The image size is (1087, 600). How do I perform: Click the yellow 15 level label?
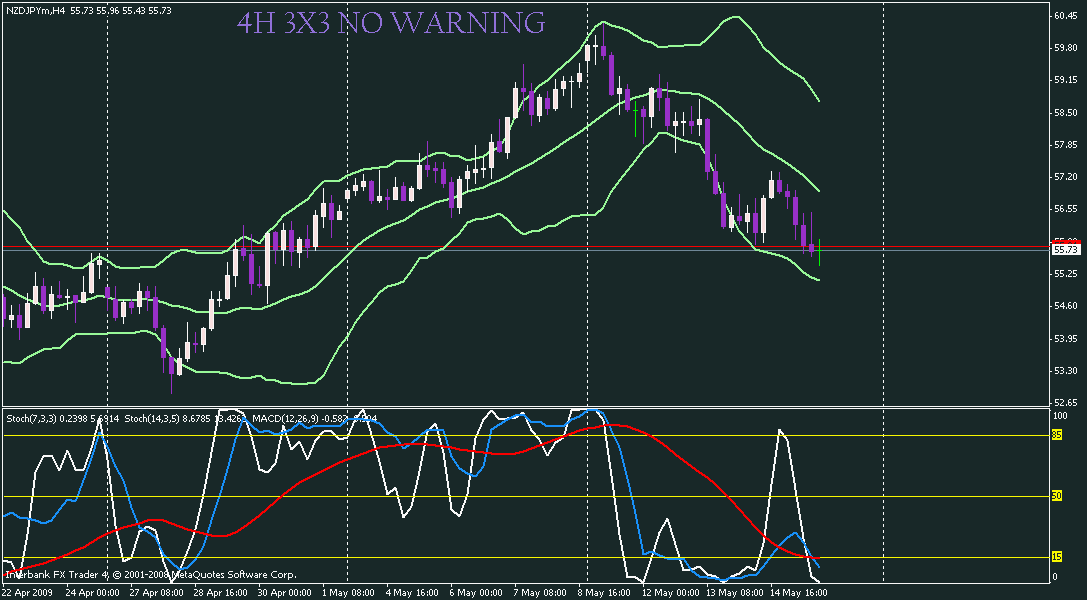1057,557
